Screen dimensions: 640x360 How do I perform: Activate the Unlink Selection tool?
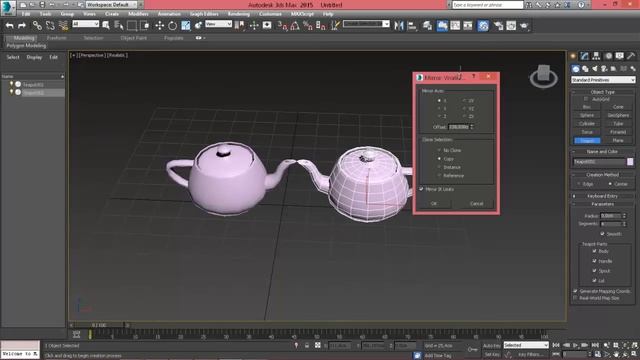50,25
